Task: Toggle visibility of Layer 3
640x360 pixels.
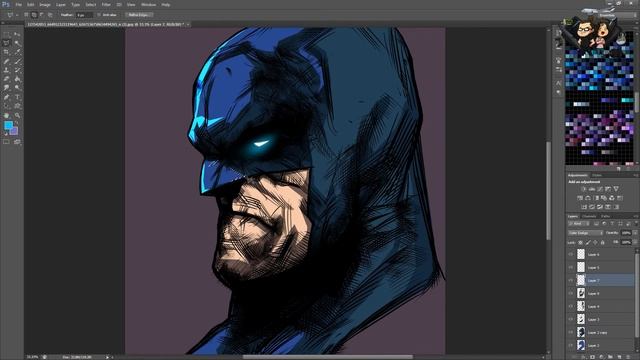Action: click(571, 320)
